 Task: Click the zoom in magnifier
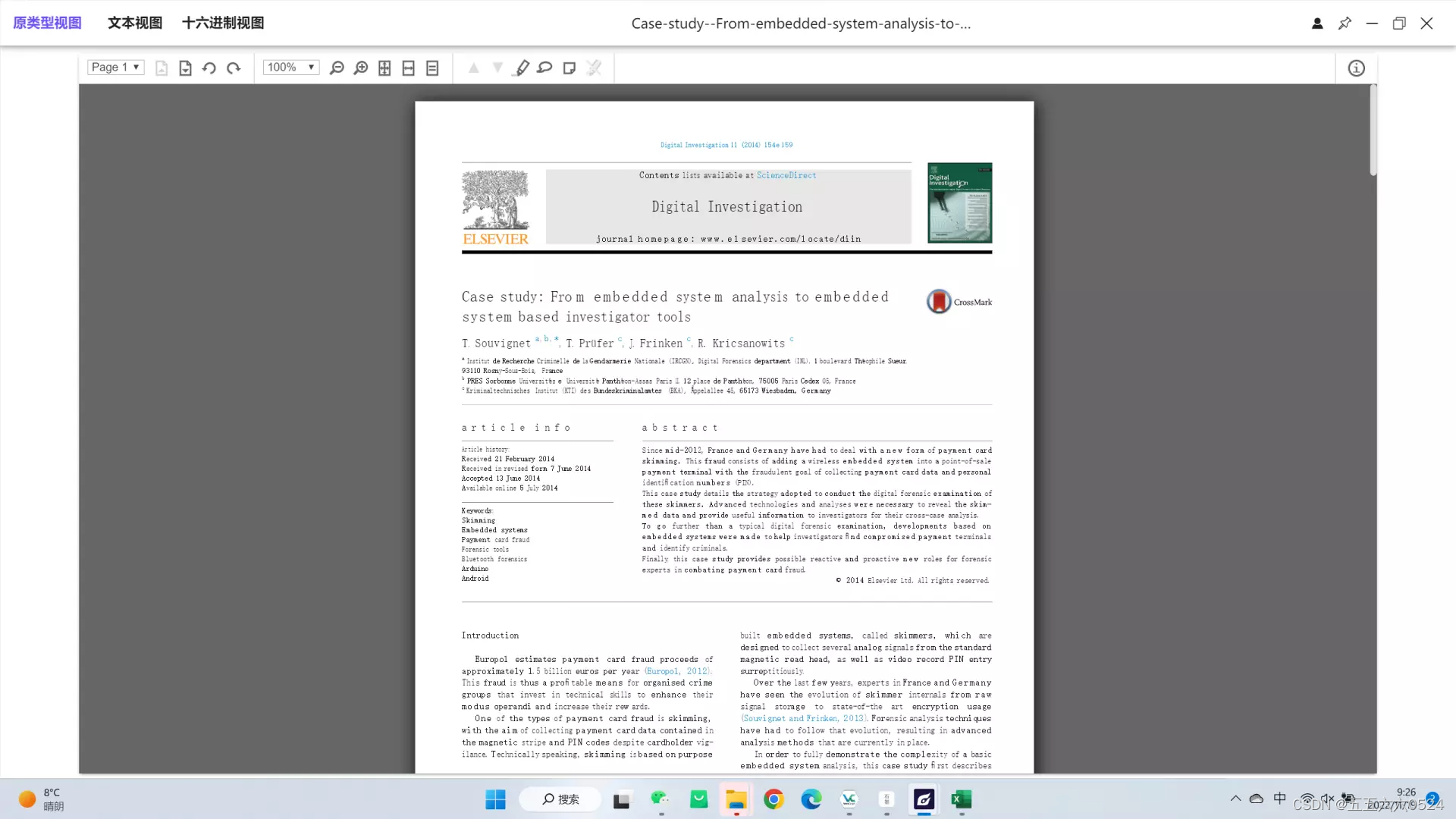click(x=361, y=68)
